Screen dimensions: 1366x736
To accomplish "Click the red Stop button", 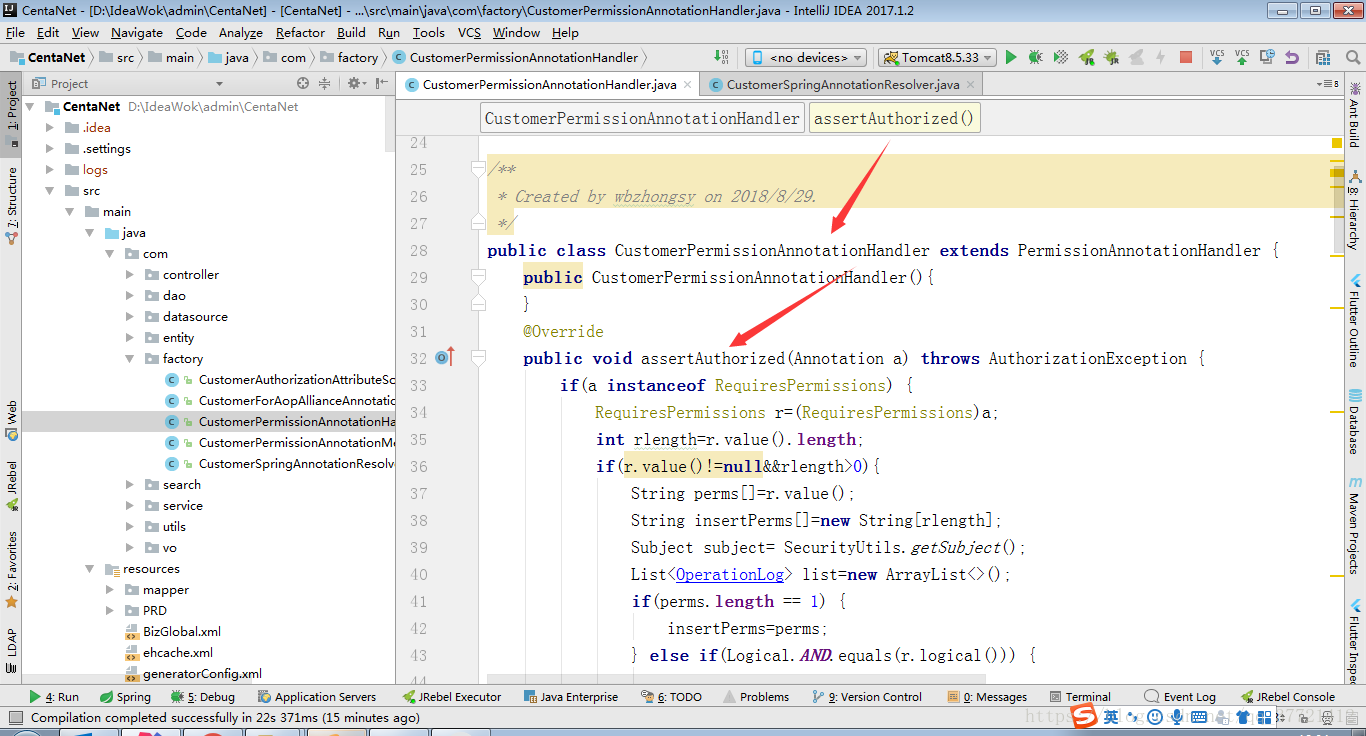I will [1186, 58].
